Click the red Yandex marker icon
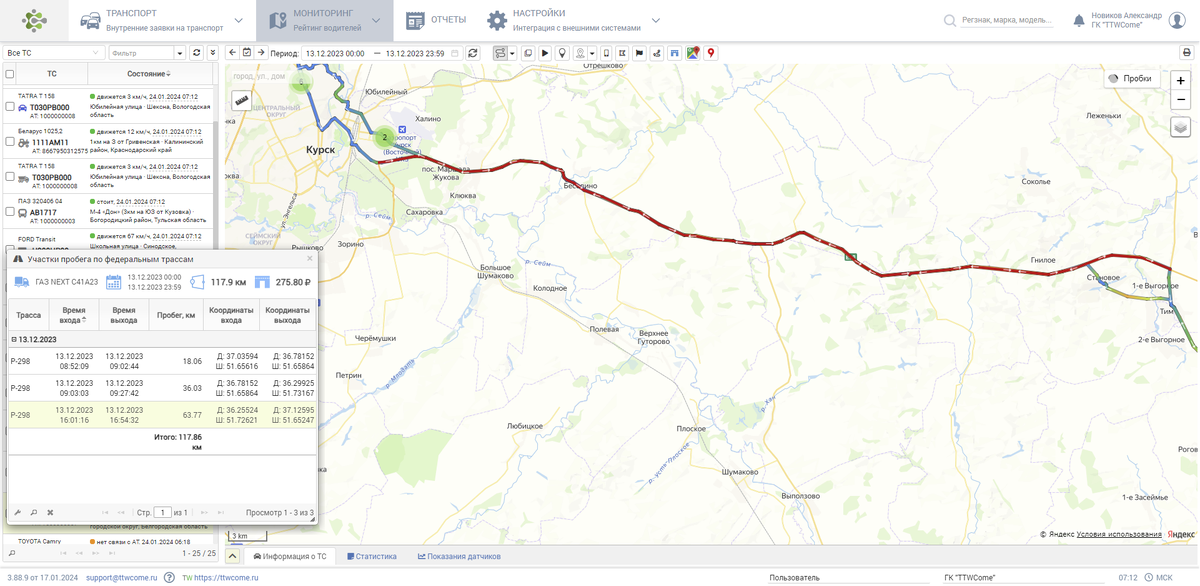1200x586 pixels. point(710,52)
